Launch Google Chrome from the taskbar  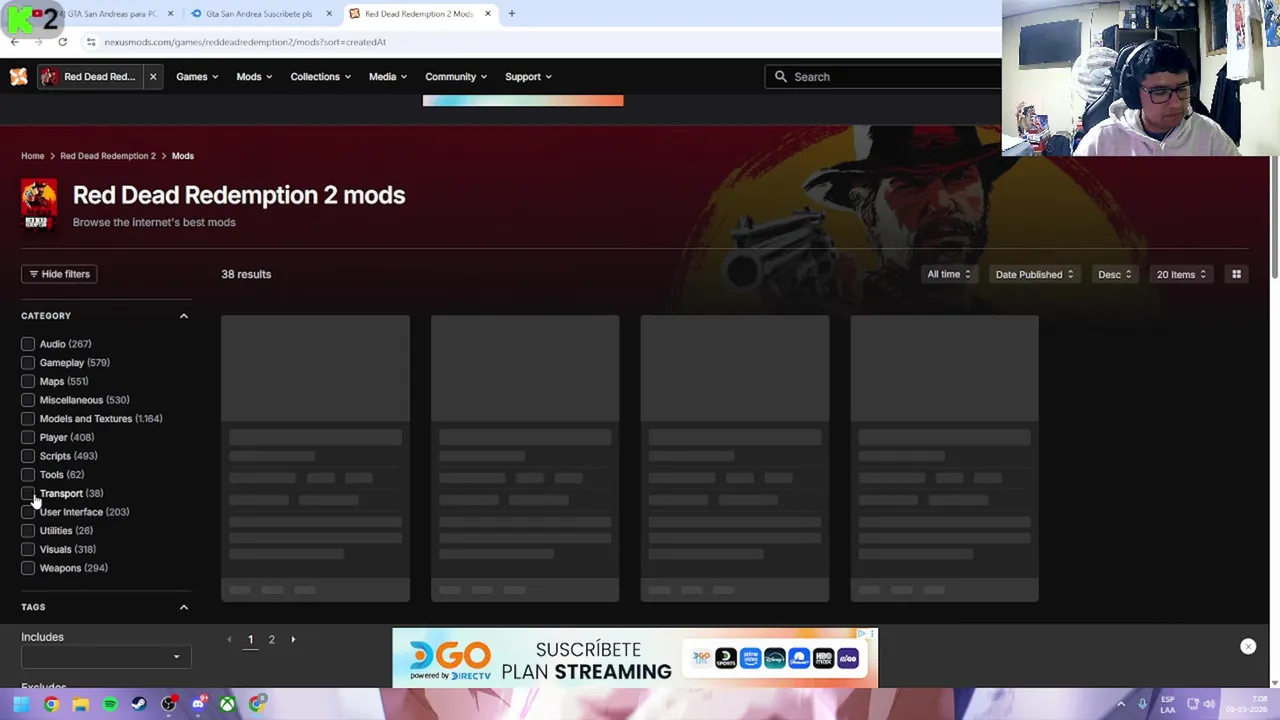[x=51, y=705]
